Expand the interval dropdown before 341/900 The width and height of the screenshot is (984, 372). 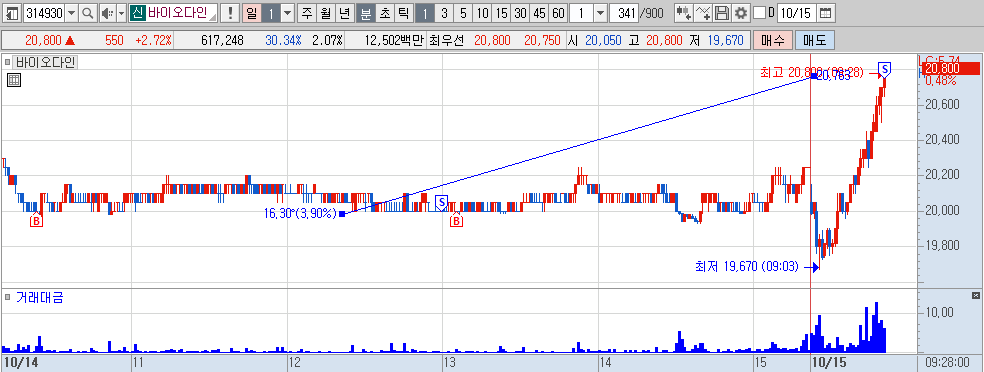click(599, 13)
